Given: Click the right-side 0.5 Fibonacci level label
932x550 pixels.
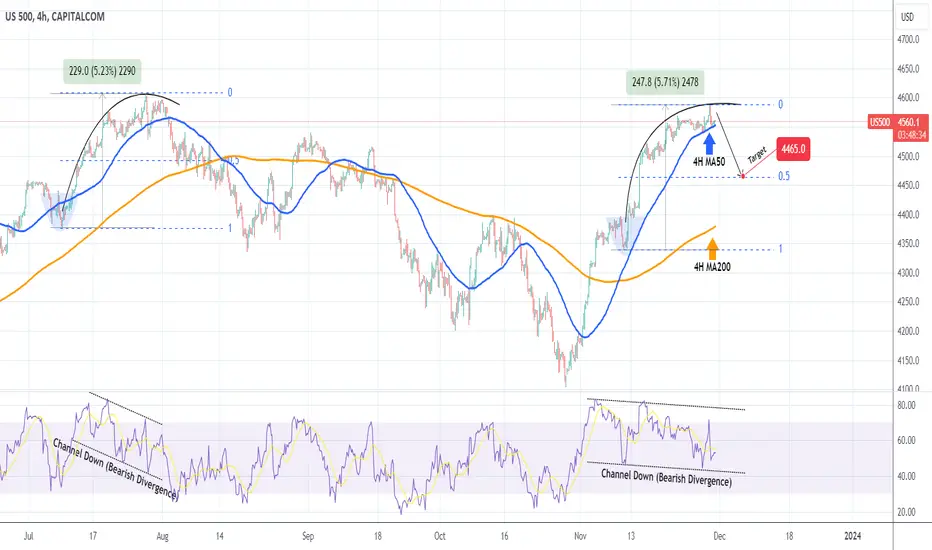Looking at the screenshot, I should pos(784,177).
